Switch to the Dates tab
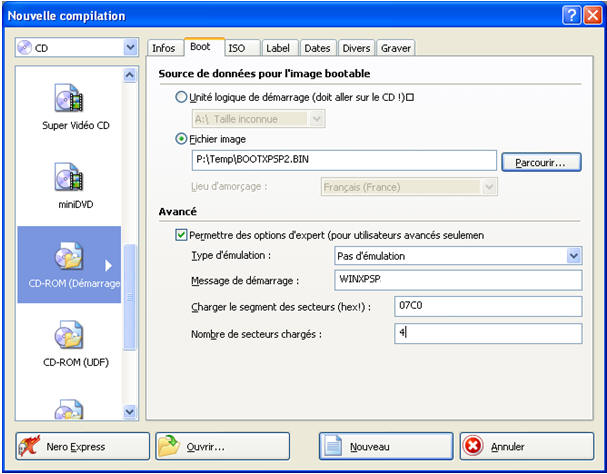607x474 pixels. pyautogui.click(x=319, y=48)
